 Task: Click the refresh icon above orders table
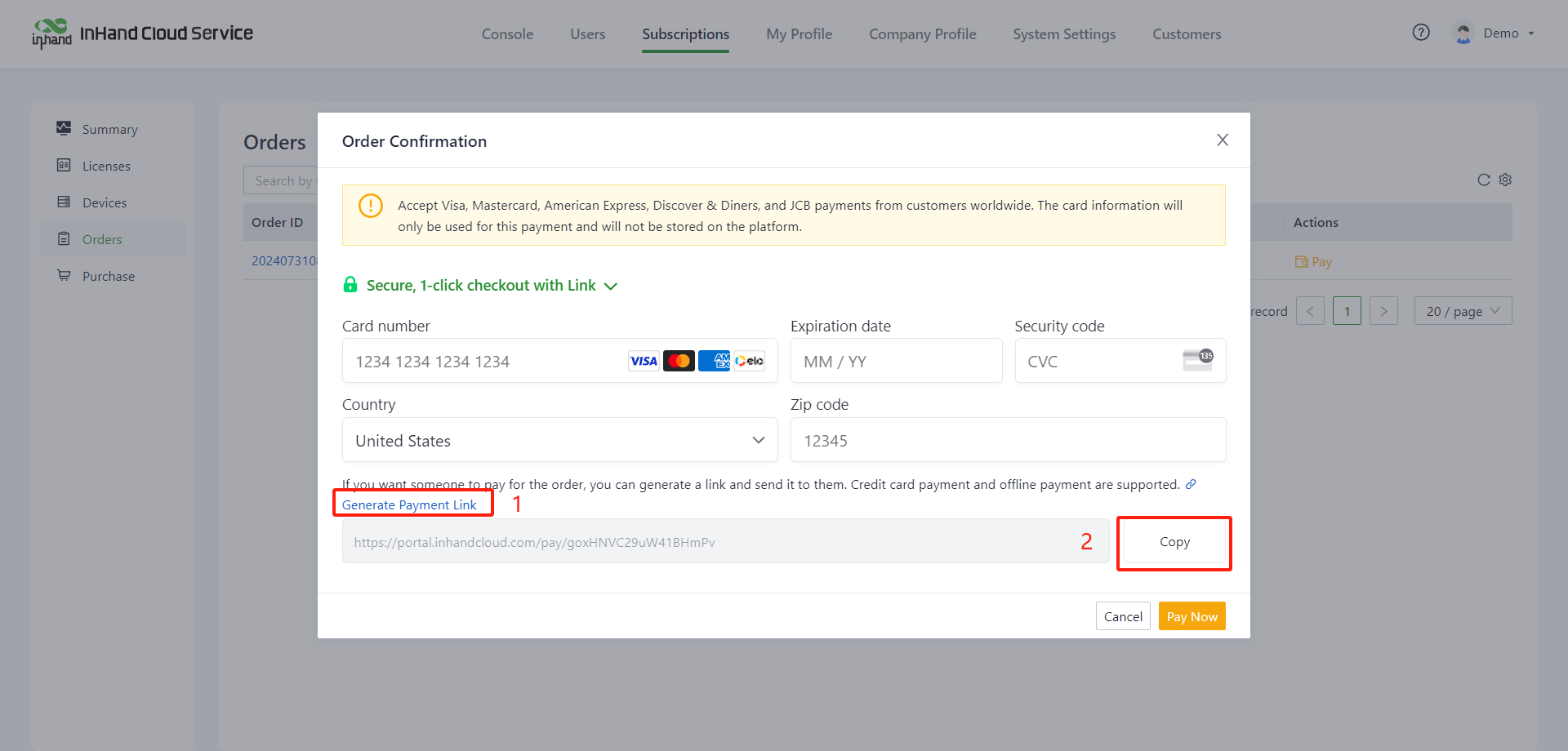click(1483, 180)
